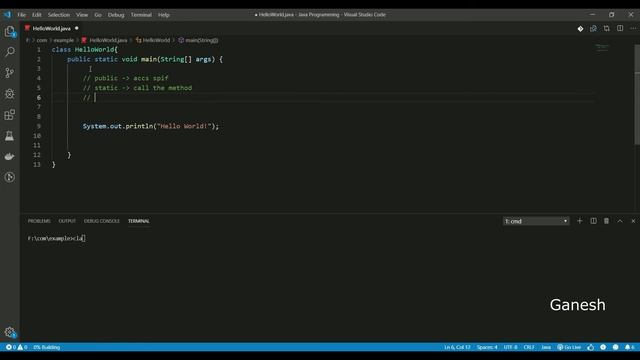Click the first round icon after thumbs-up in status bar
This screenshot has width=640, height=360.
[603, 347]
